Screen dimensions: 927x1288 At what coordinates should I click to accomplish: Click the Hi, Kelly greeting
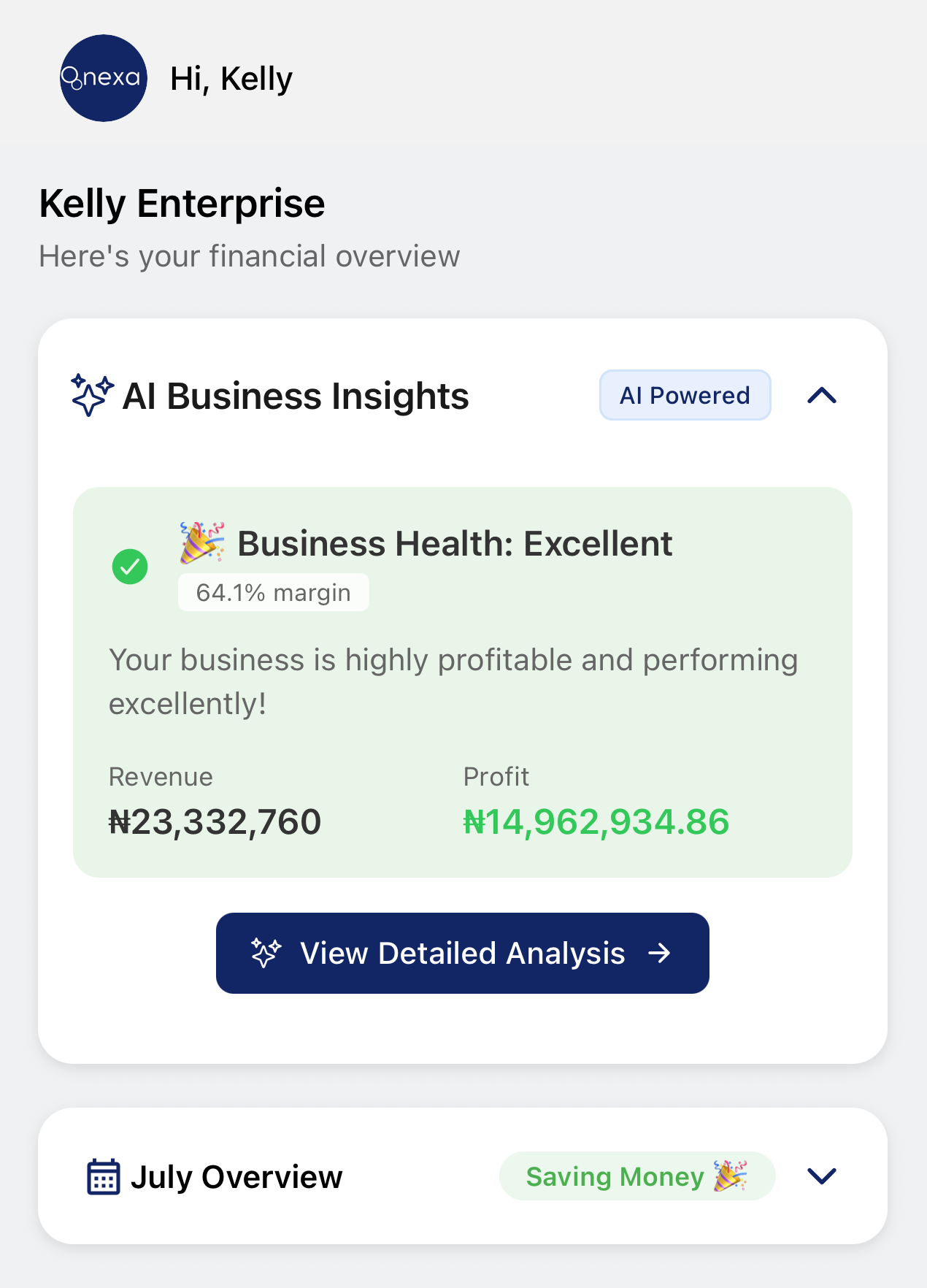pyautogui.click(x=231, y=79)
